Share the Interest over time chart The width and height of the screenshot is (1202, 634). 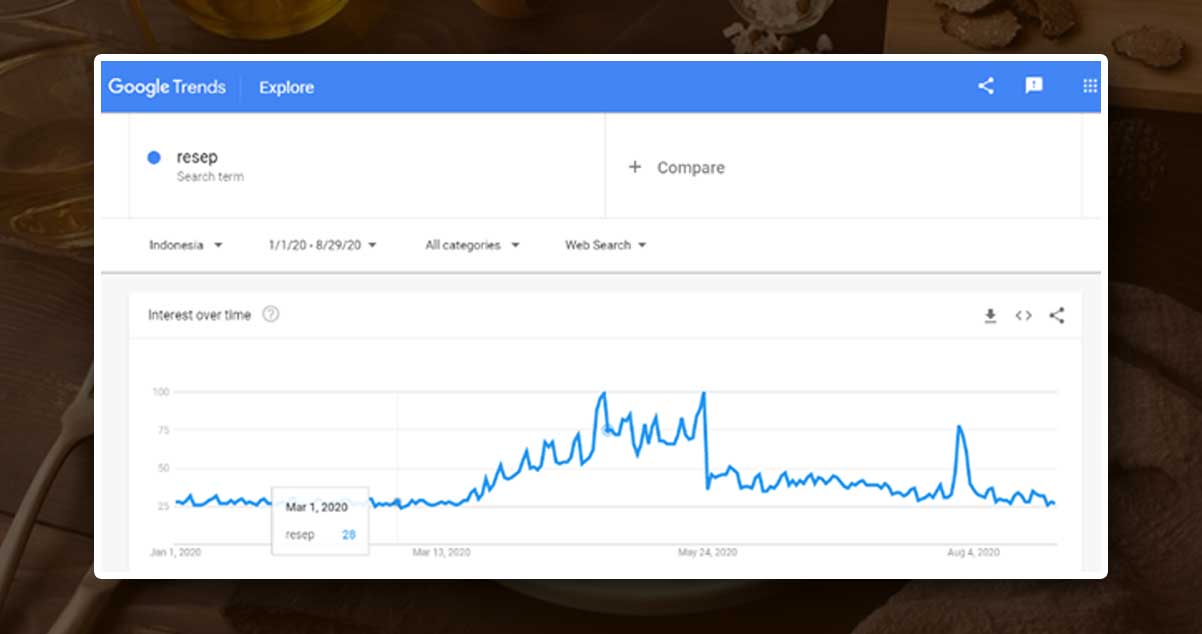pos(1057,316)
